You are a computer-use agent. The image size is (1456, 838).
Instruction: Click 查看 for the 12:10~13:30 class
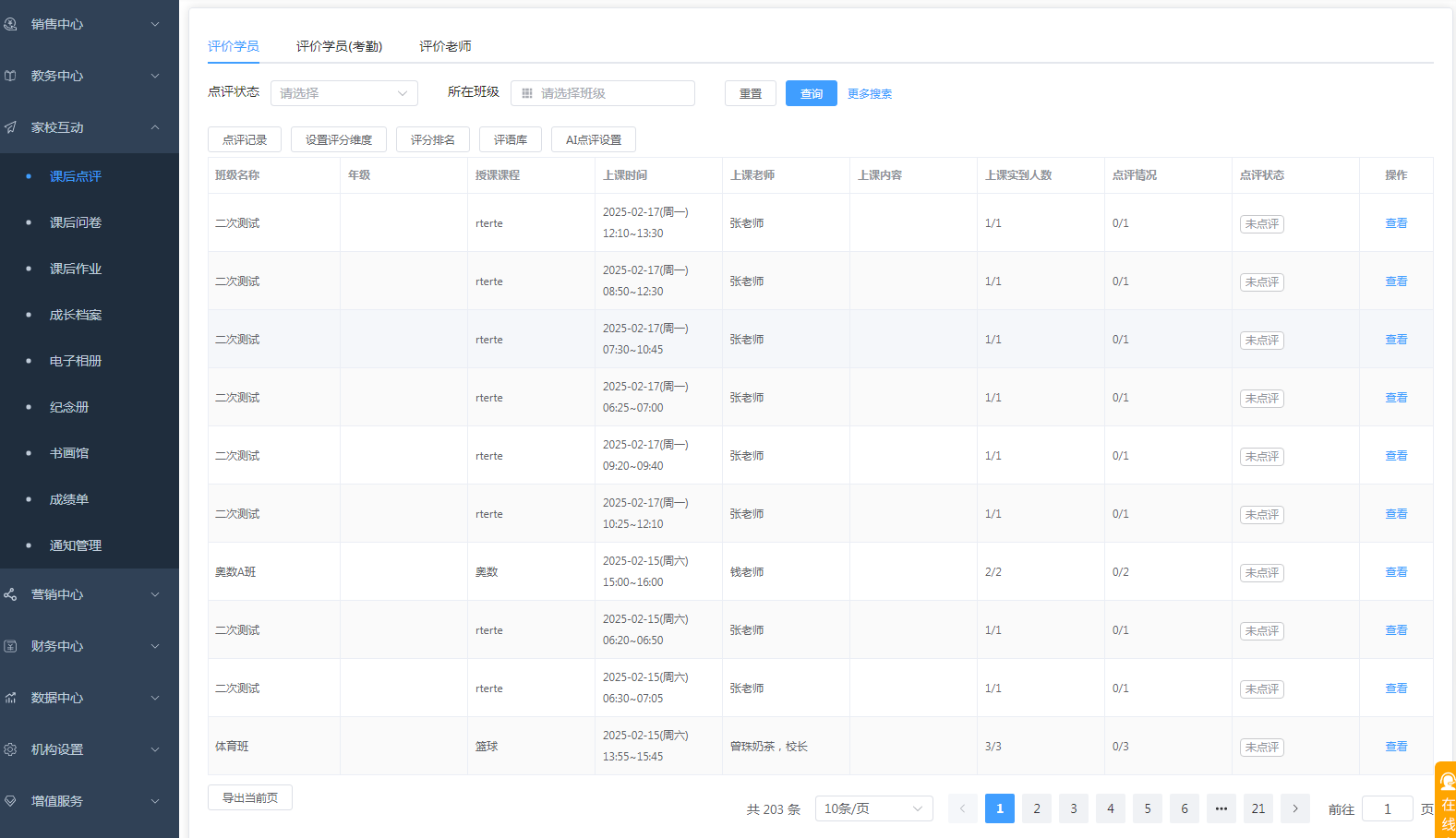1396,223
